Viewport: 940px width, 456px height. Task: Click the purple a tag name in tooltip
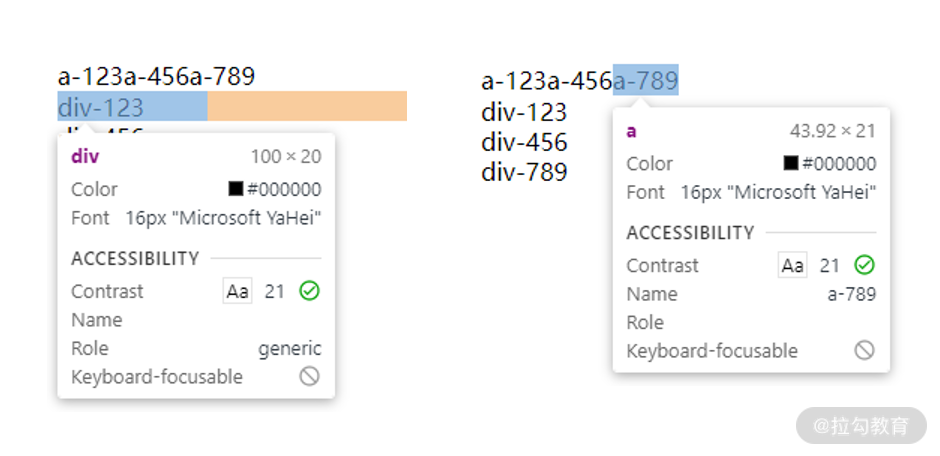pos(632,131)
